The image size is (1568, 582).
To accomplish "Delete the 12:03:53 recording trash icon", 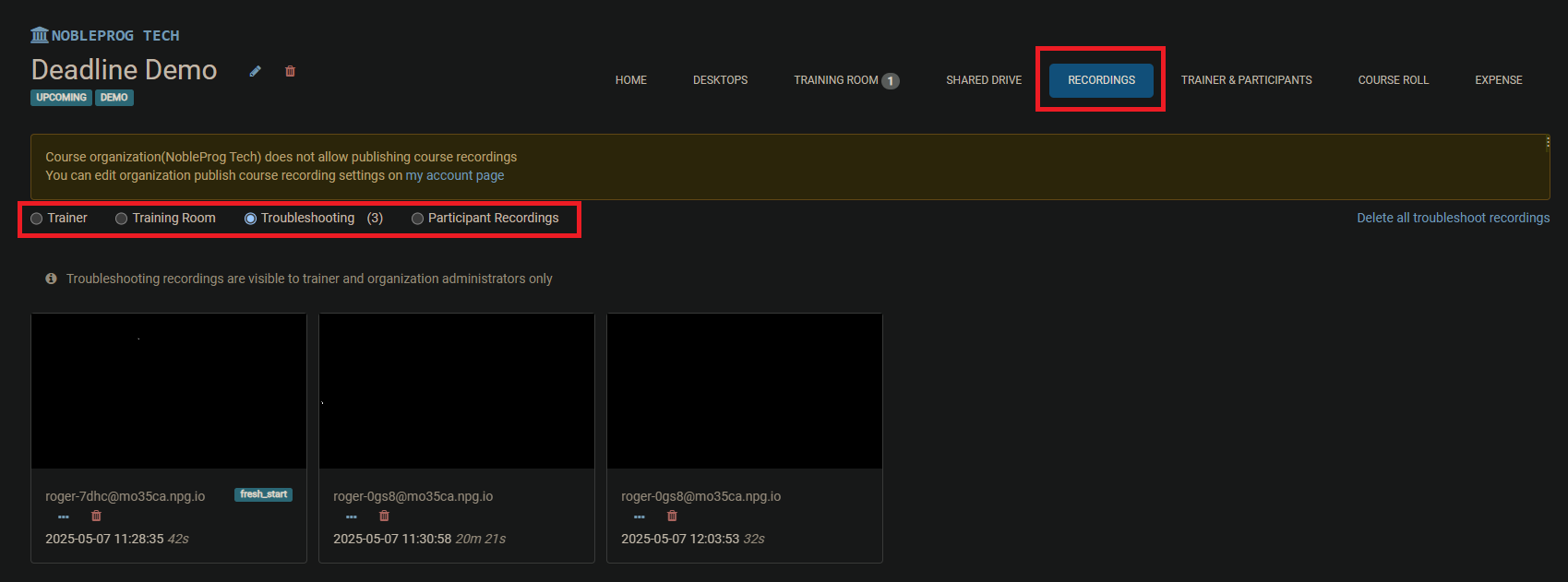I will (x=672, y=517).
